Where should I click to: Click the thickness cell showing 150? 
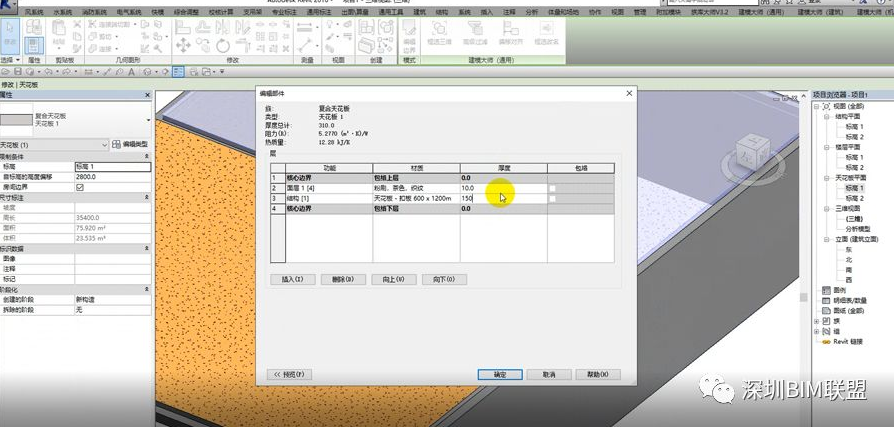[x=503, y=198]
